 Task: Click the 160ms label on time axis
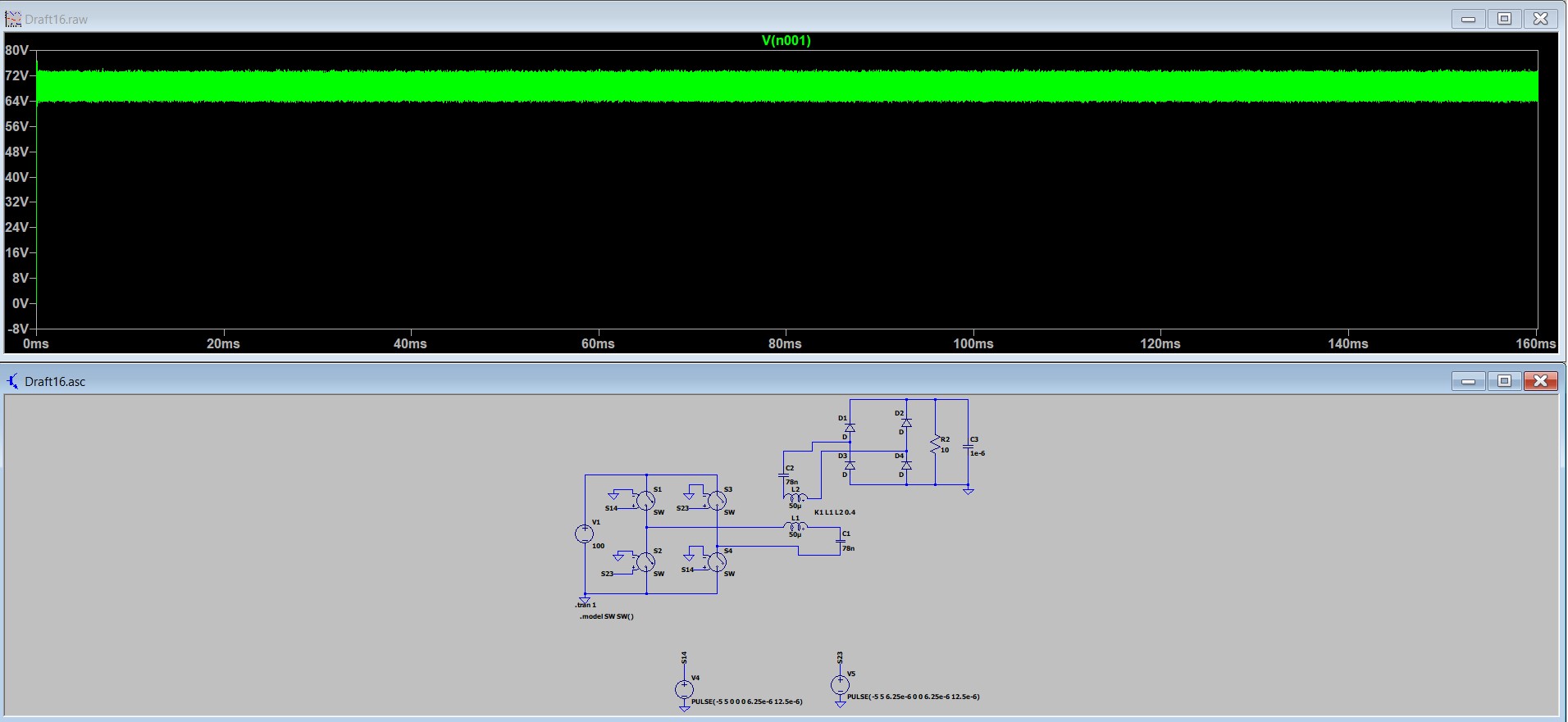coord(1535,343)
